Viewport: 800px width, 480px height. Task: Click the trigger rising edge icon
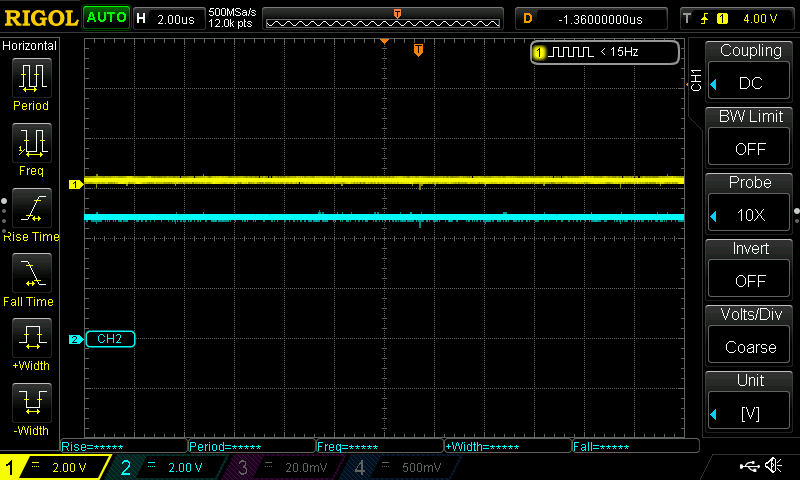pos(705,19)
